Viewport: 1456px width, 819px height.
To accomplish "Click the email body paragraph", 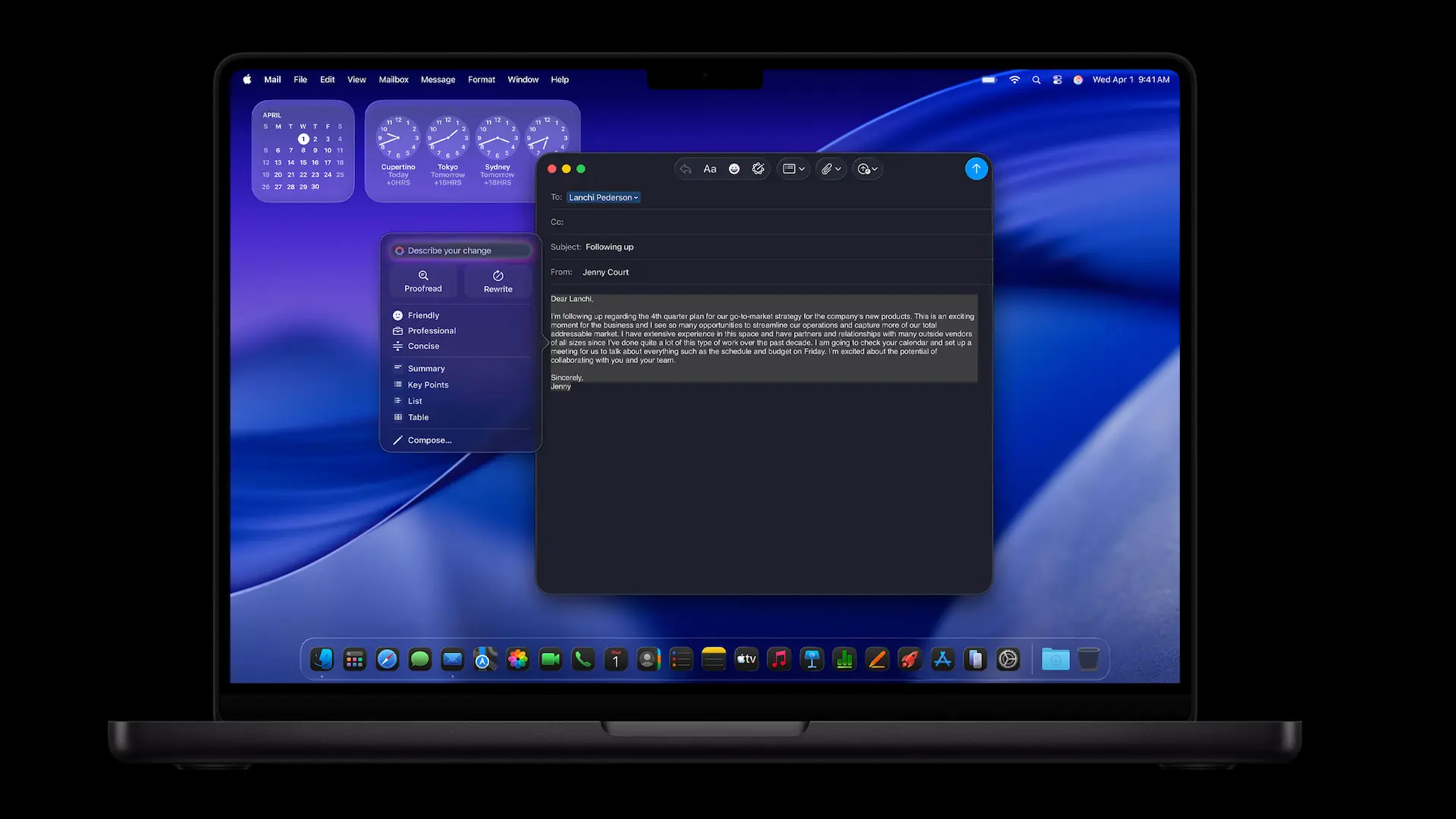I will (x=763, y=338).
